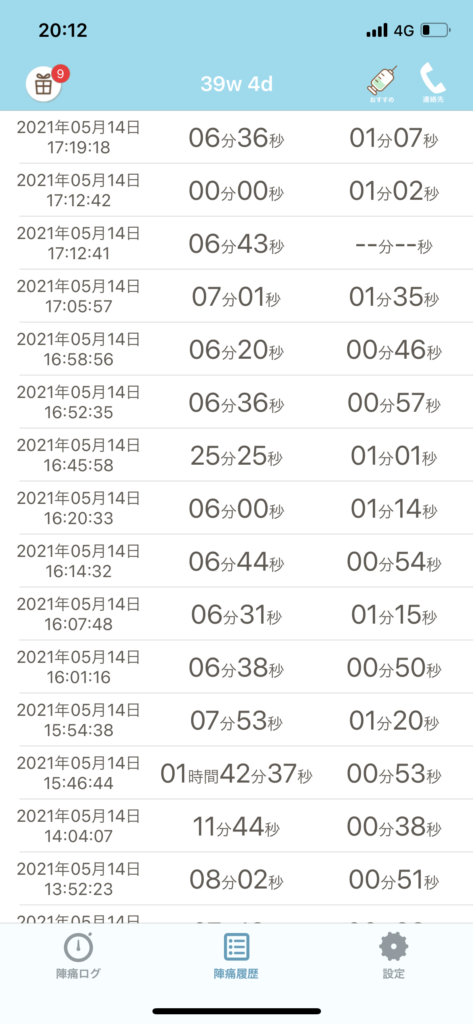Select the 14:04:07 record showing 11分44秒
Screen dimensions: 473x1024
coord(236,825)
